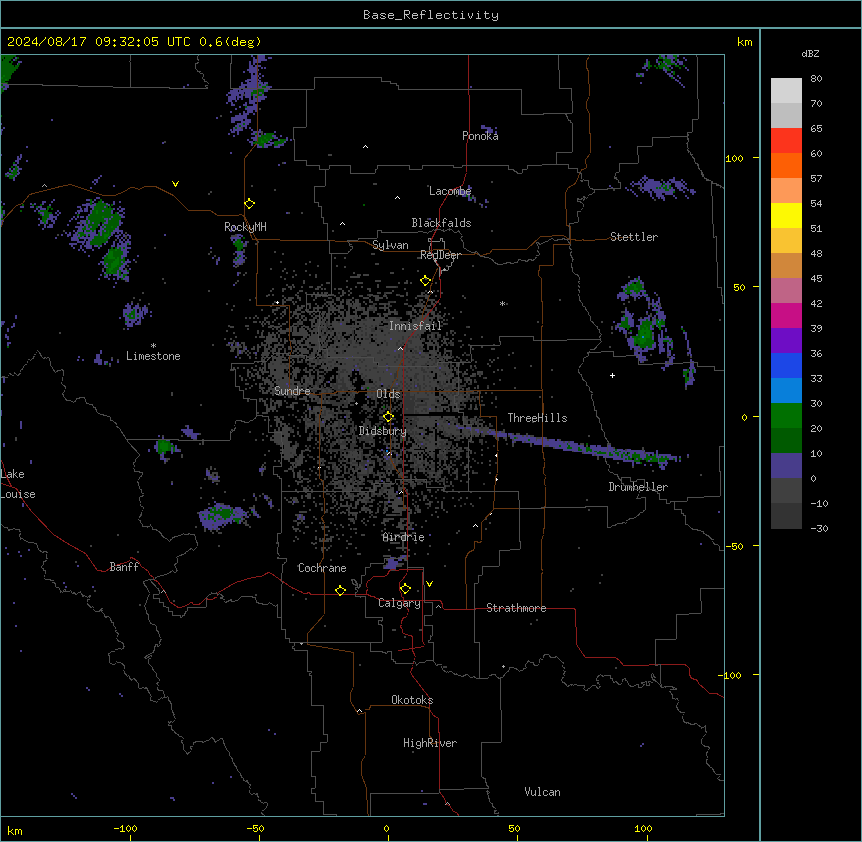862x842 pixels.
Task: Click the yellow diamond marker near RockyMH
Action: click(x=250, y=203)
